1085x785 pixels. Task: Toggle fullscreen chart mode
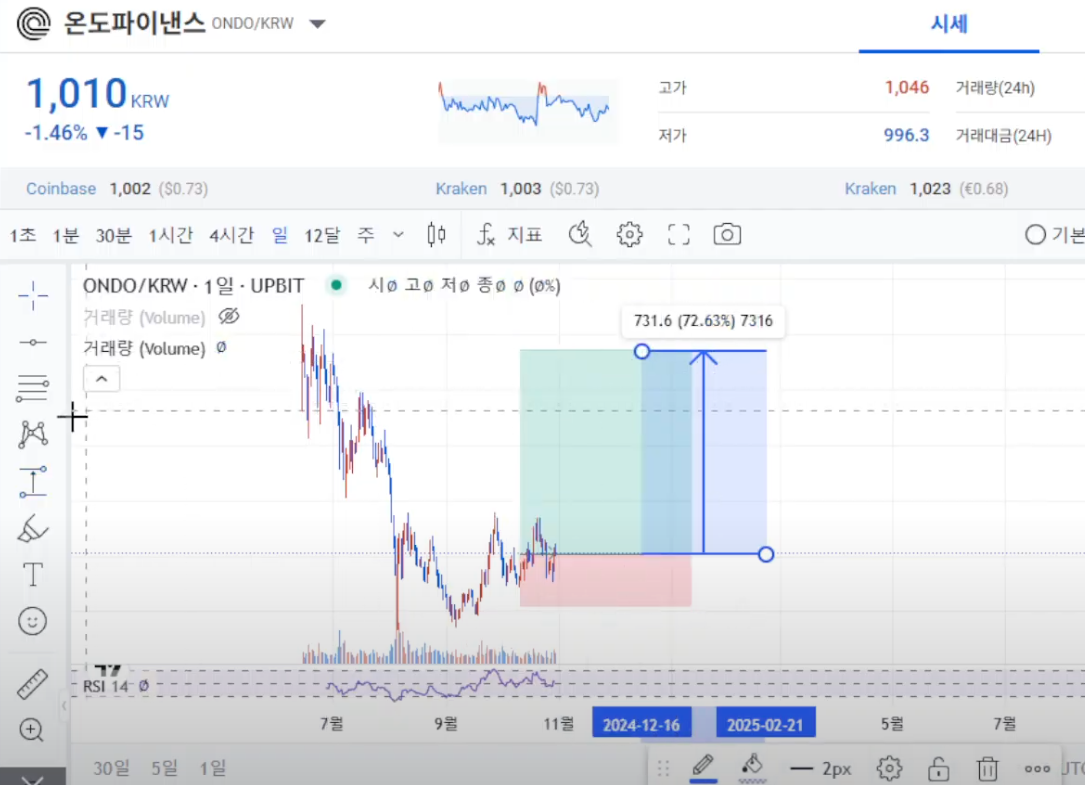coord(678,235)
